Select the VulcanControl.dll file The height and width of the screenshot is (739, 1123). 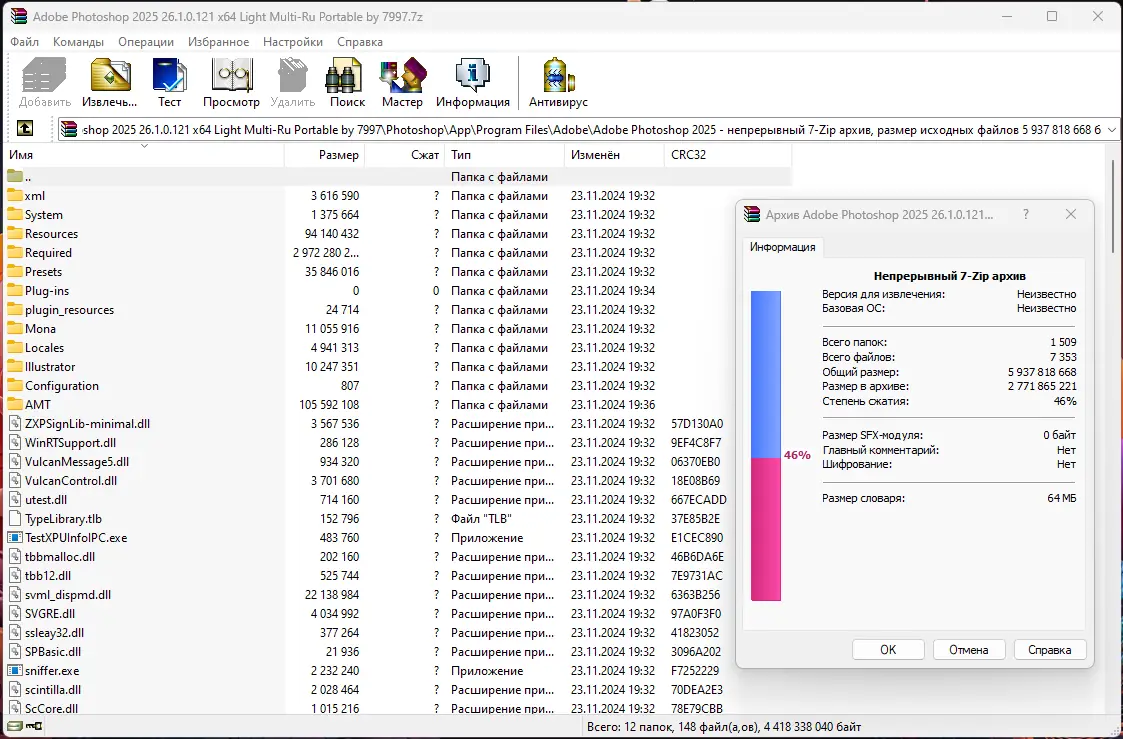(x=398, y=480)
